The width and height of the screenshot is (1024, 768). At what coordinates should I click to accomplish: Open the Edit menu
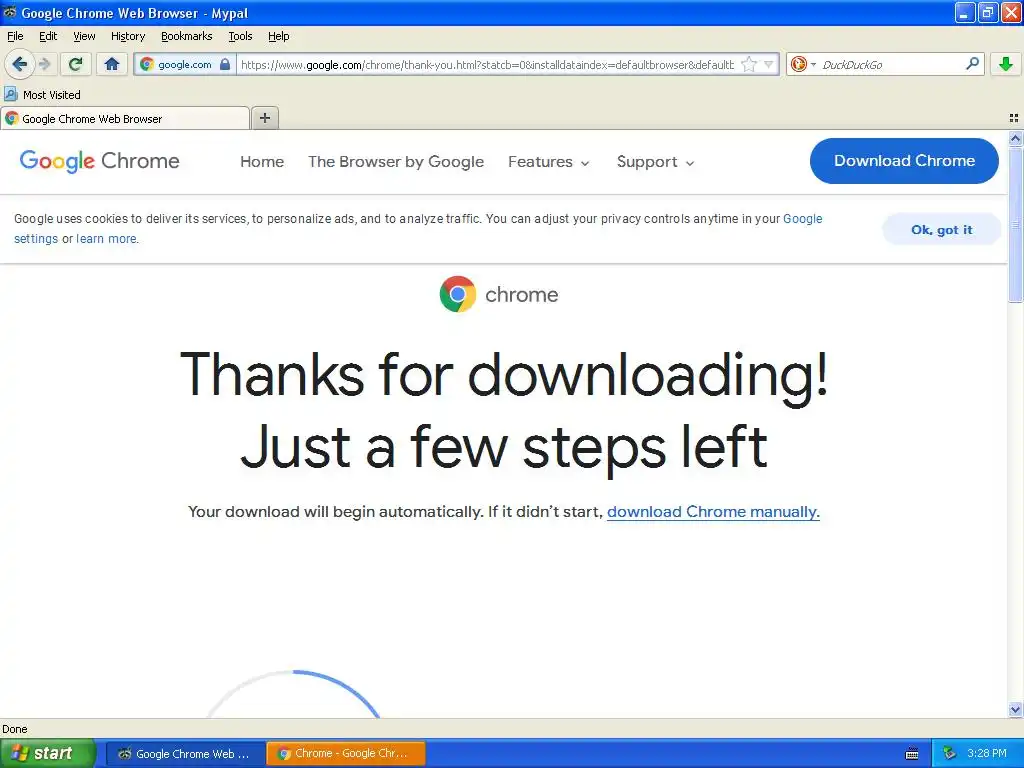tap(48, 36)
